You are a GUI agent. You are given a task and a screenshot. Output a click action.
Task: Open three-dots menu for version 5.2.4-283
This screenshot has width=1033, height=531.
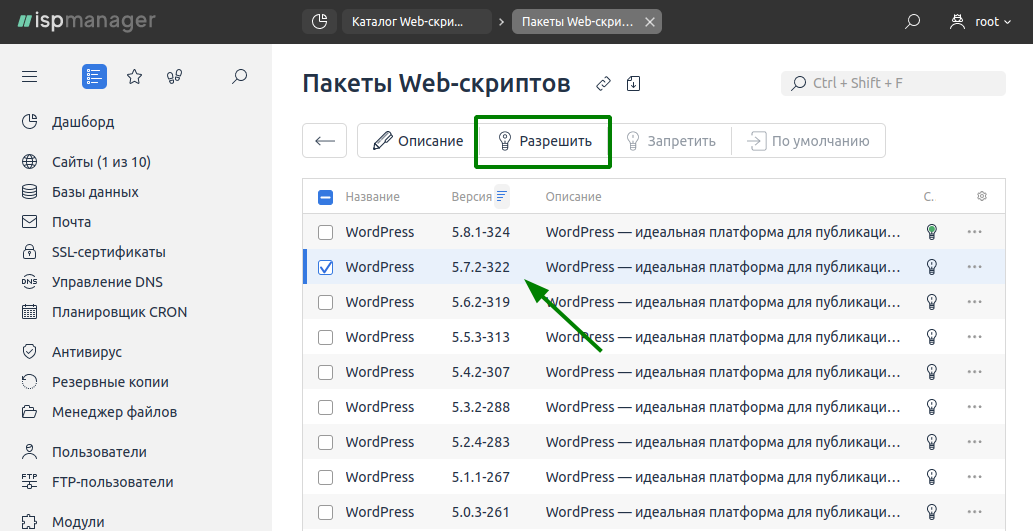click(x=974, y=442)
